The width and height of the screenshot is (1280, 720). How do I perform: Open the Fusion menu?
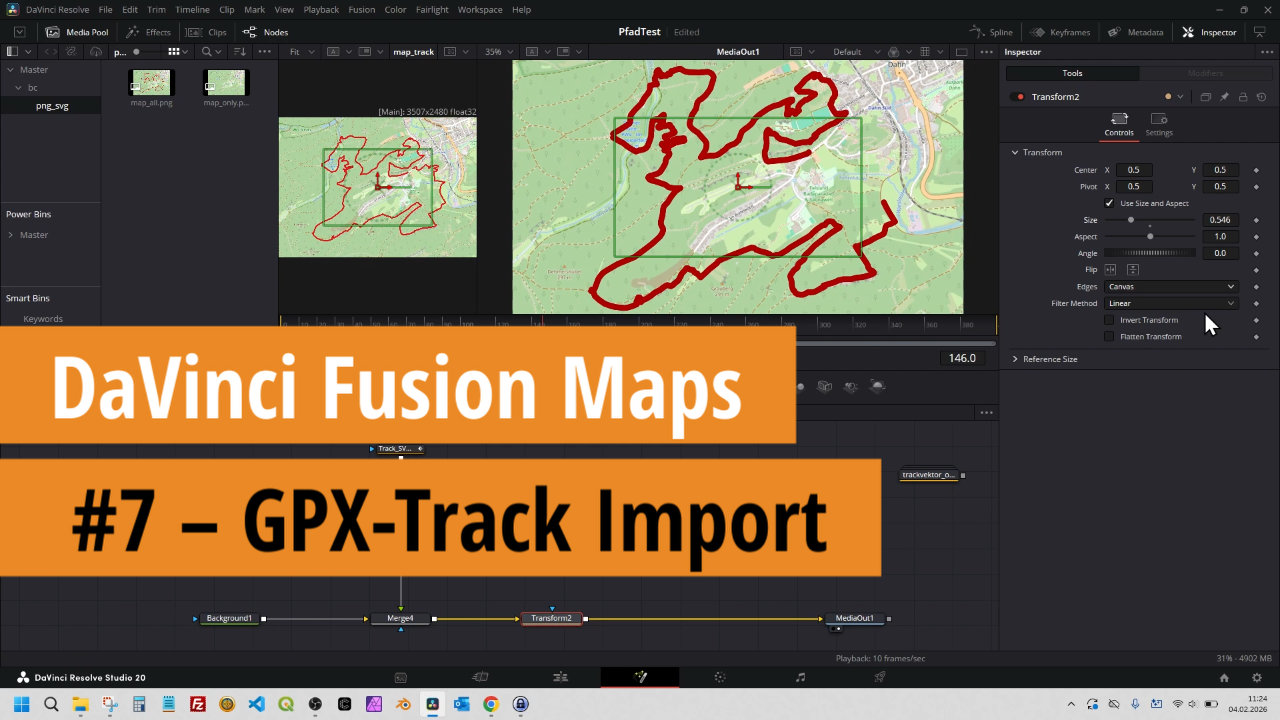click(x=361, y=9)
